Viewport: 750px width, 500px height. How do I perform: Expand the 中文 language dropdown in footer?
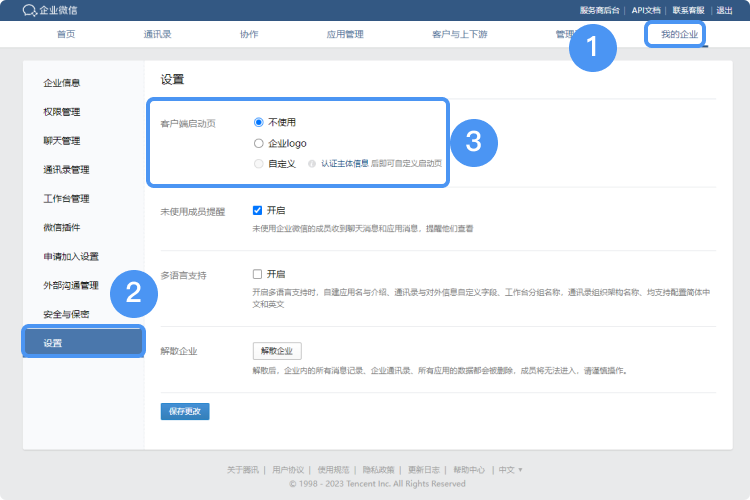(511, 469)
